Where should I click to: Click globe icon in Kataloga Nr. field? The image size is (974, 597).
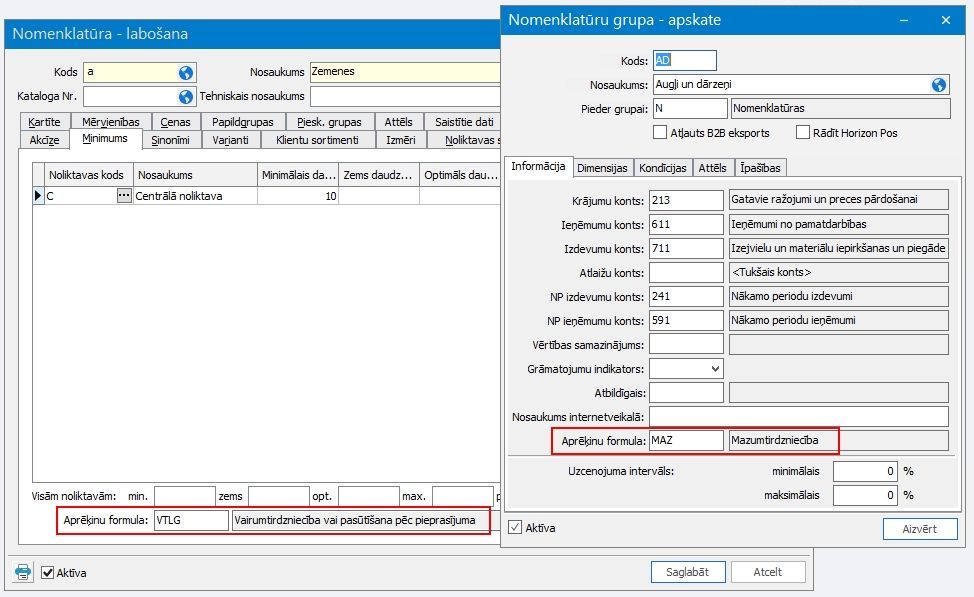tap(186, 97)
